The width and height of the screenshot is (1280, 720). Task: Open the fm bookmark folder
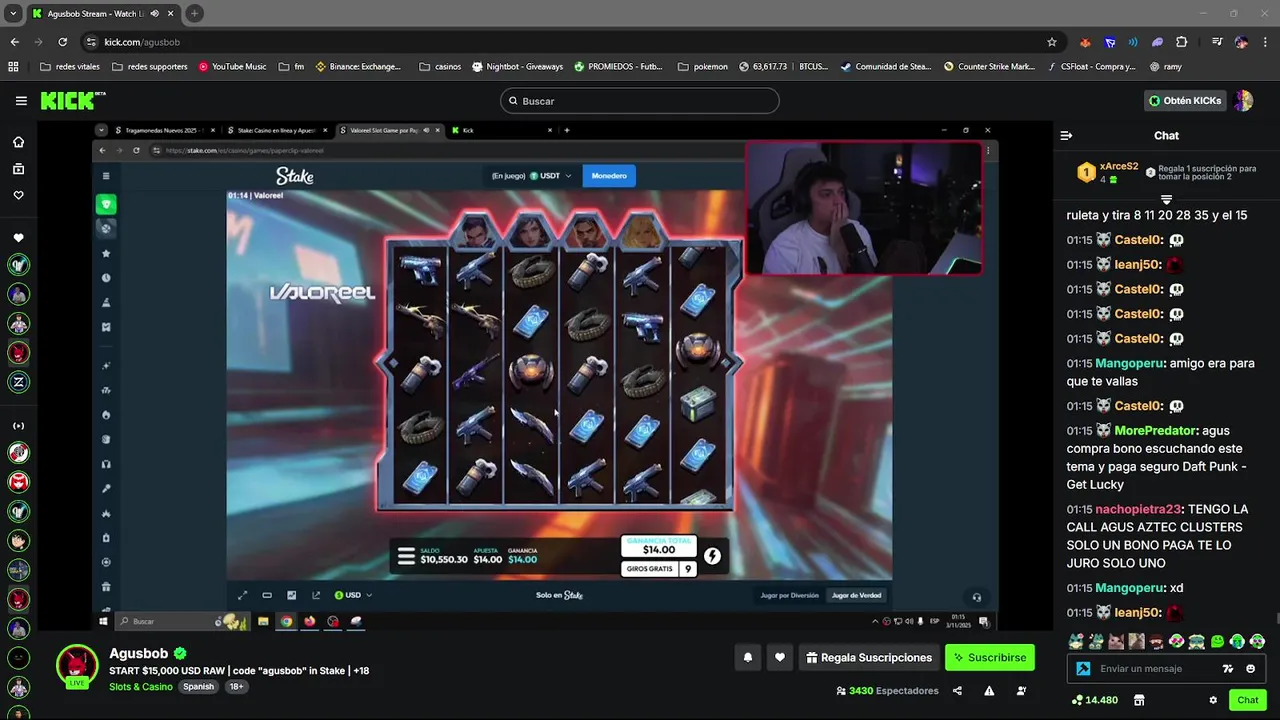click(292, 67)
